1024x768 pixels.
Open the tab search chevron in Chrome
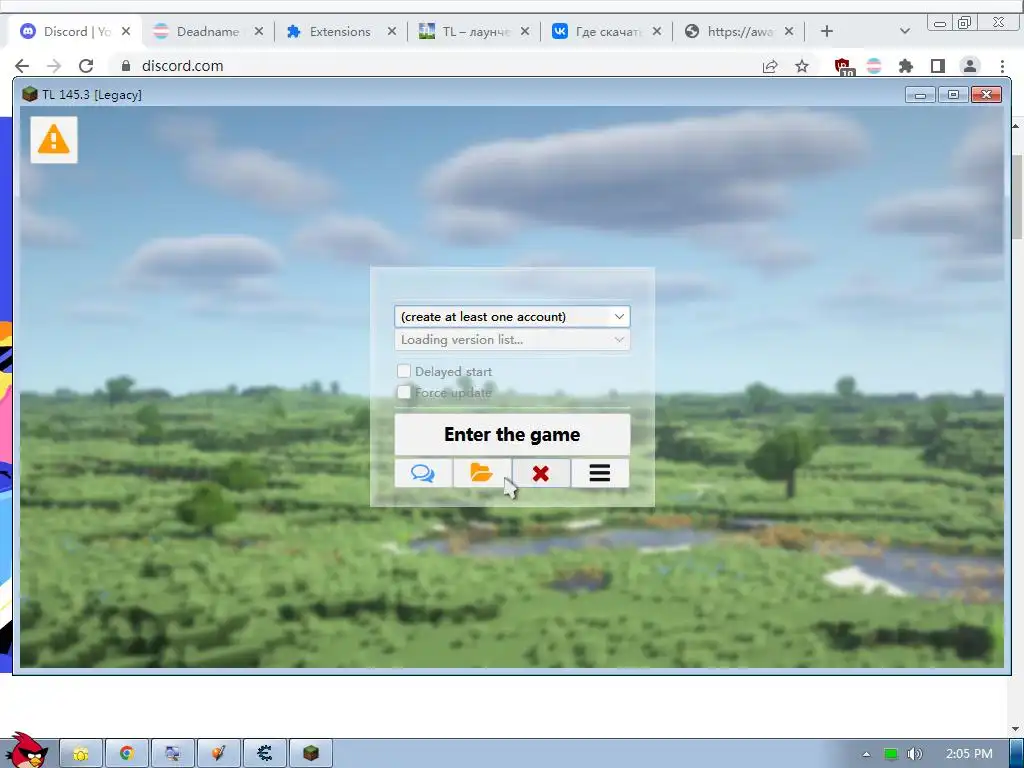[x=904, y=31]
